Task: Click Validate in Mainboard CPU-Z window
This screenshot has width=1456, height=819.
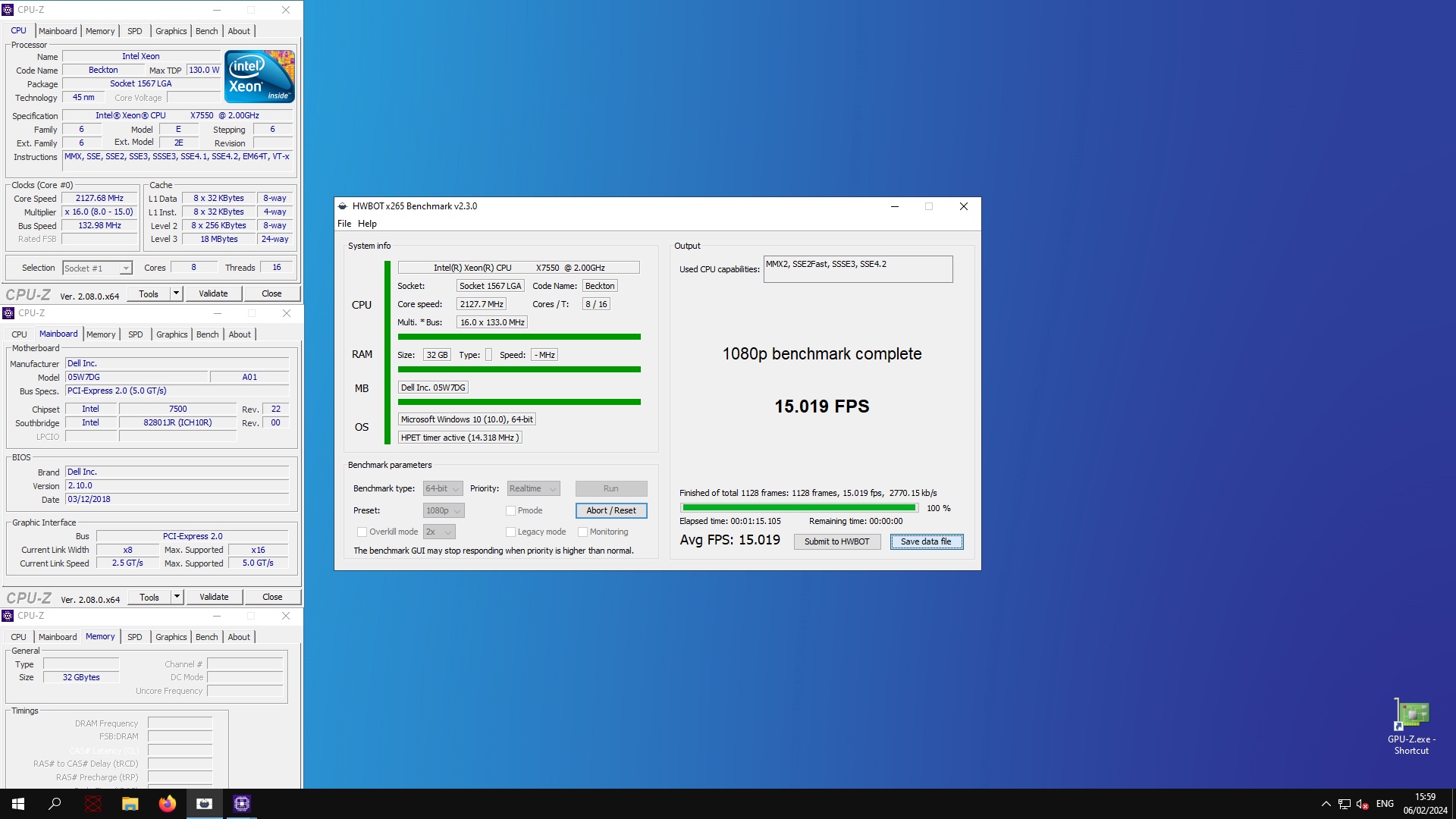Action: (x=214, y=597)
